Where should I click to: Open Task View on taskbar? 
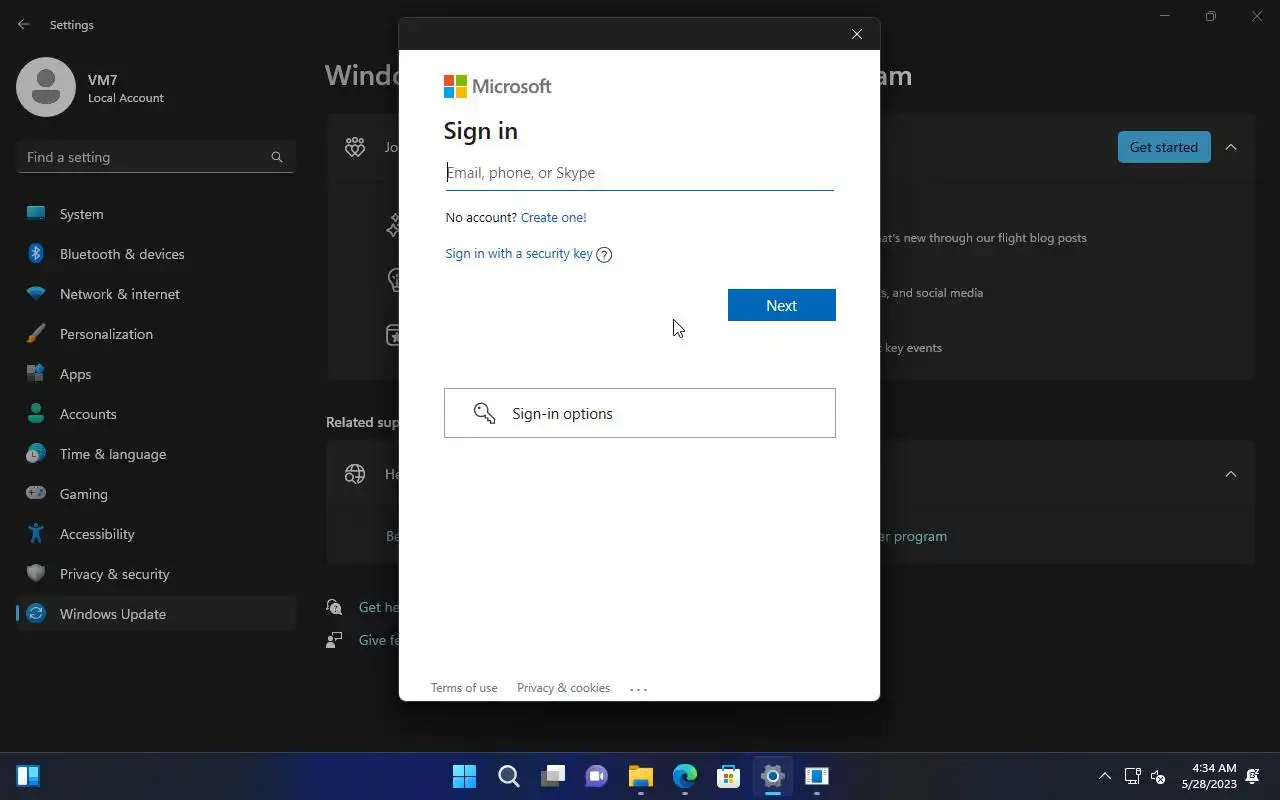tap(552, 776)
